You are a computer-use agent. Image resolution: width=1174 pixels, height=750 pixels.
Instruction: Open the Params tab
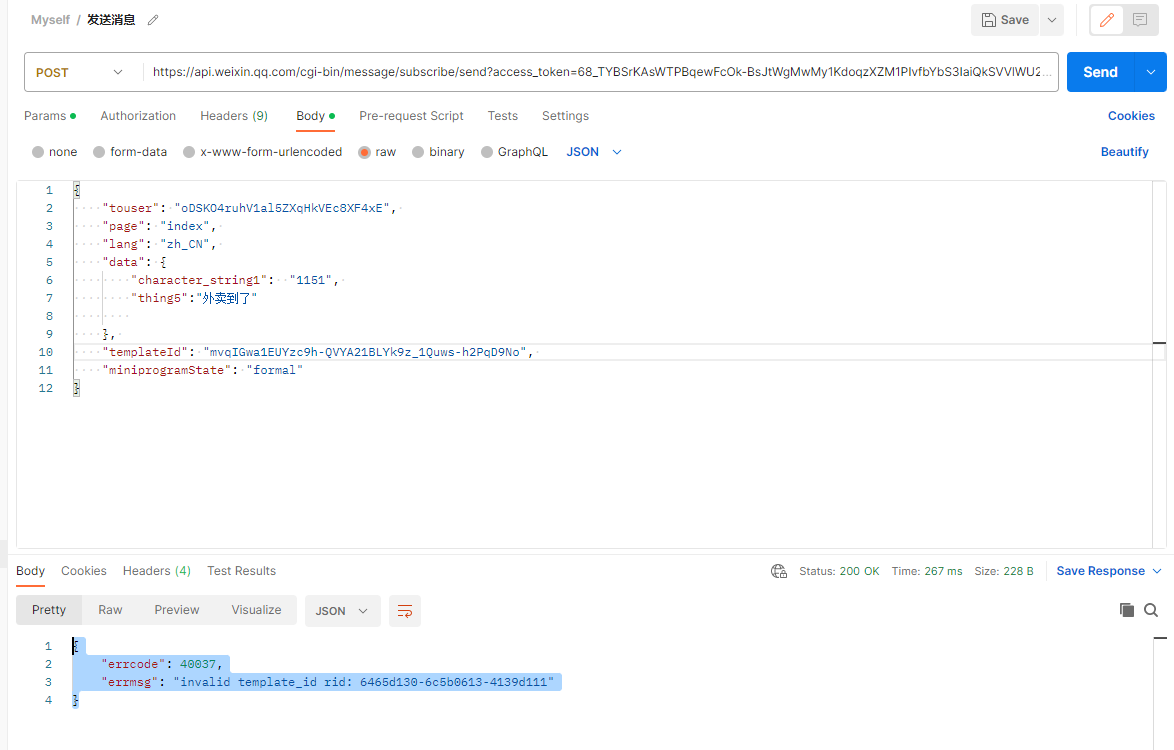[x=49, y=116]
